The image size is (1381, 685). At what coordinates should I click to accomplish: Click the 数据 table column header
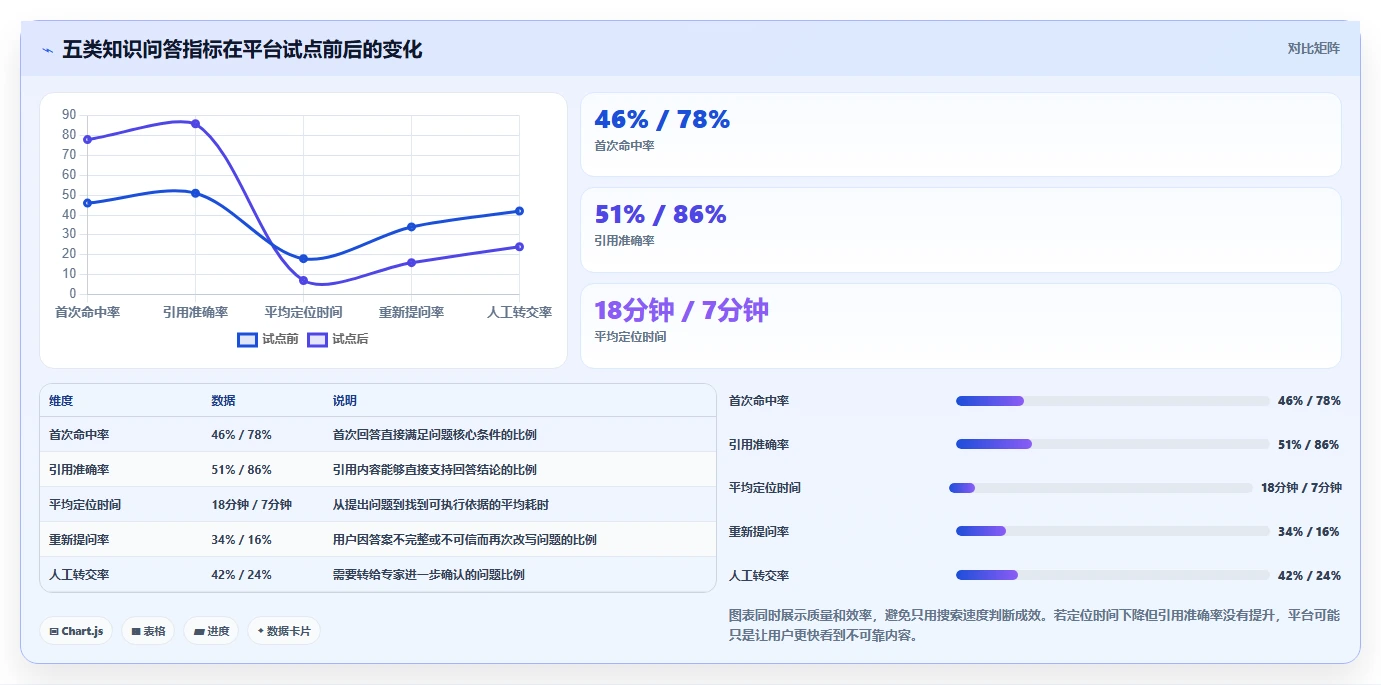point(223,400)
